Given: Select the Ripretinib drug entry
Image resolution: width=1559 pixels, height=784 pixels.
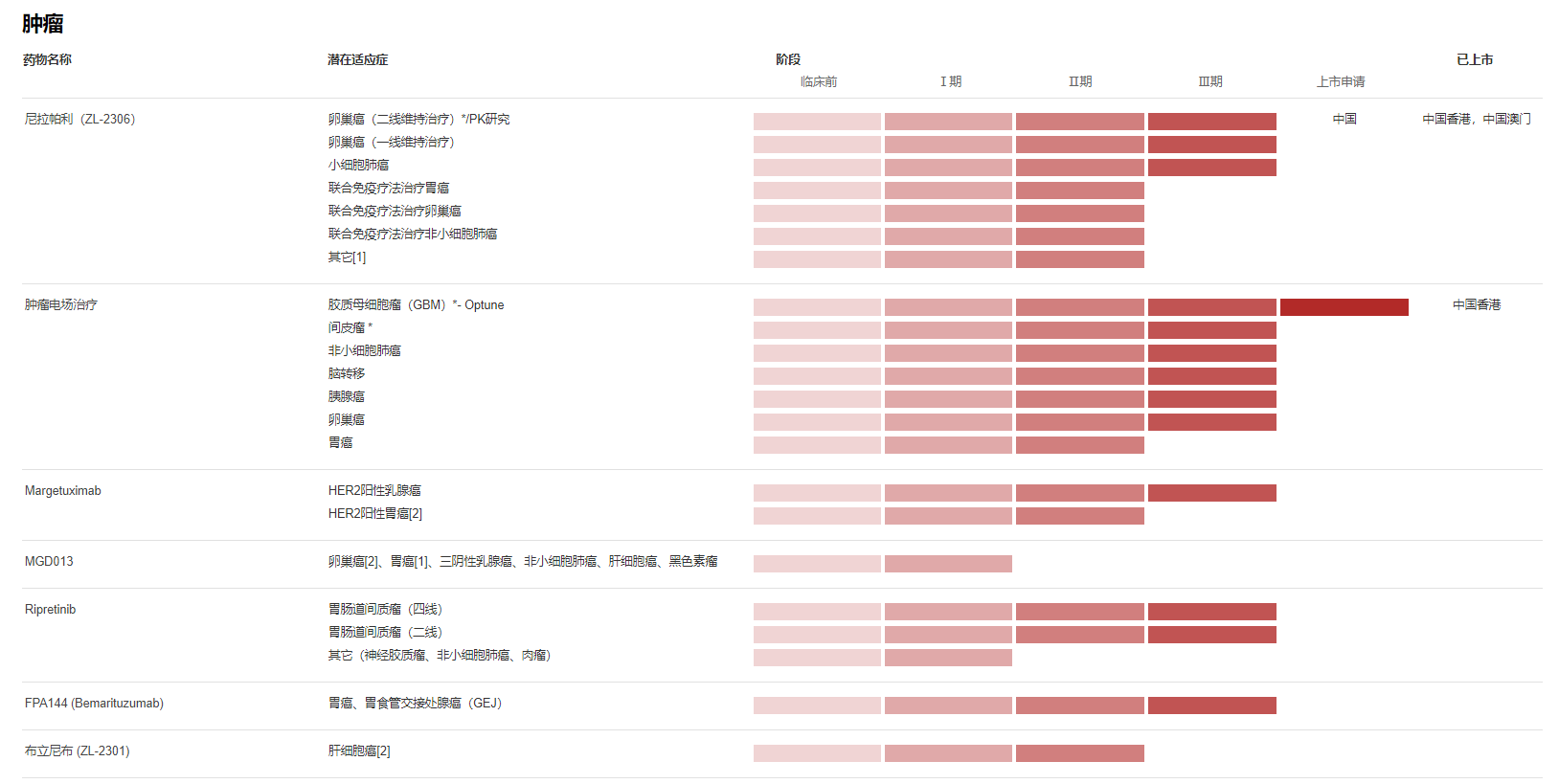Looking at the screenshot, I should click(50, 610).
